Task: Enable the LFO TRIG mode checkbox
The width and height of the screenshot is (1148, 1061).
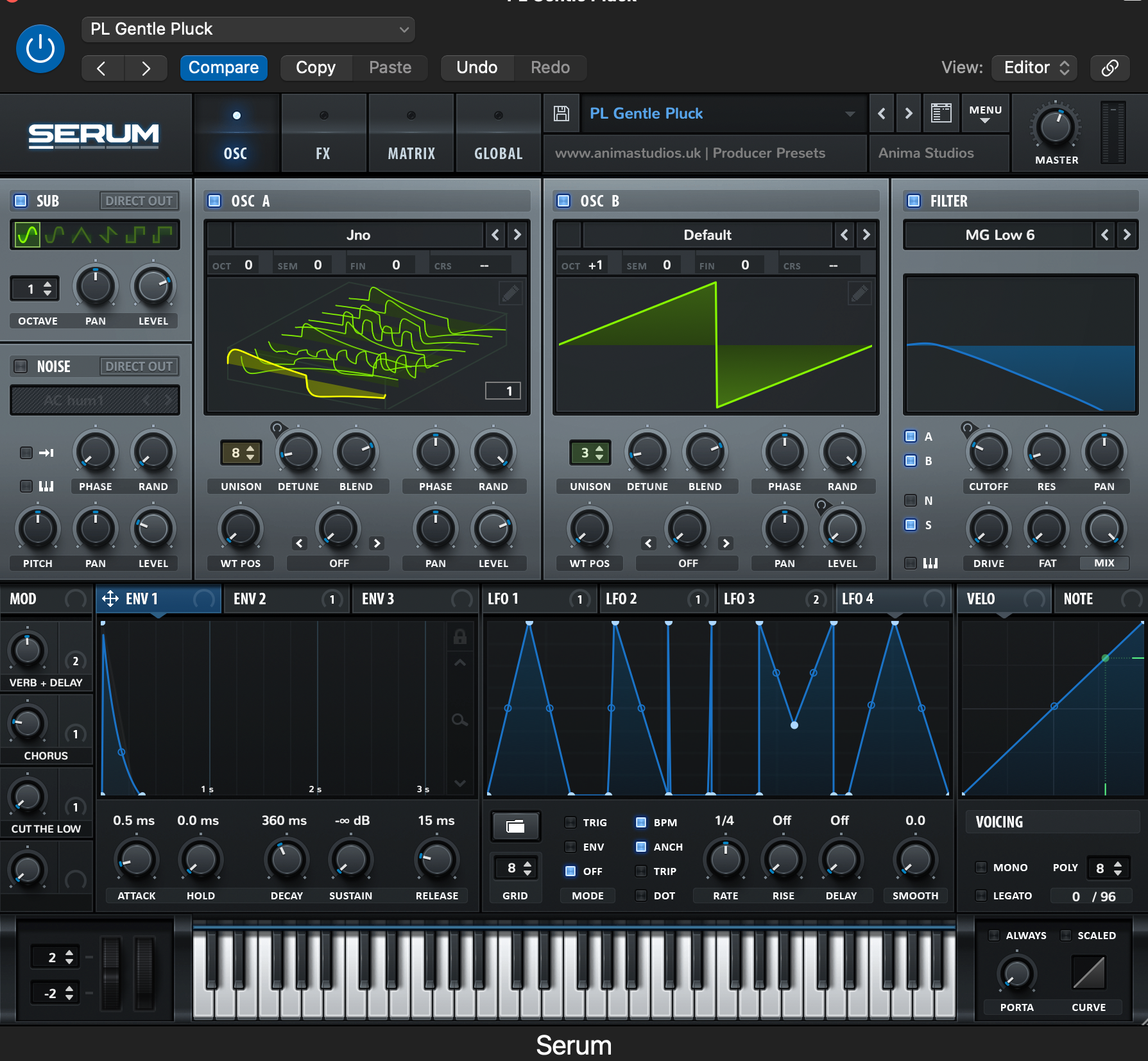Action: 570,822
